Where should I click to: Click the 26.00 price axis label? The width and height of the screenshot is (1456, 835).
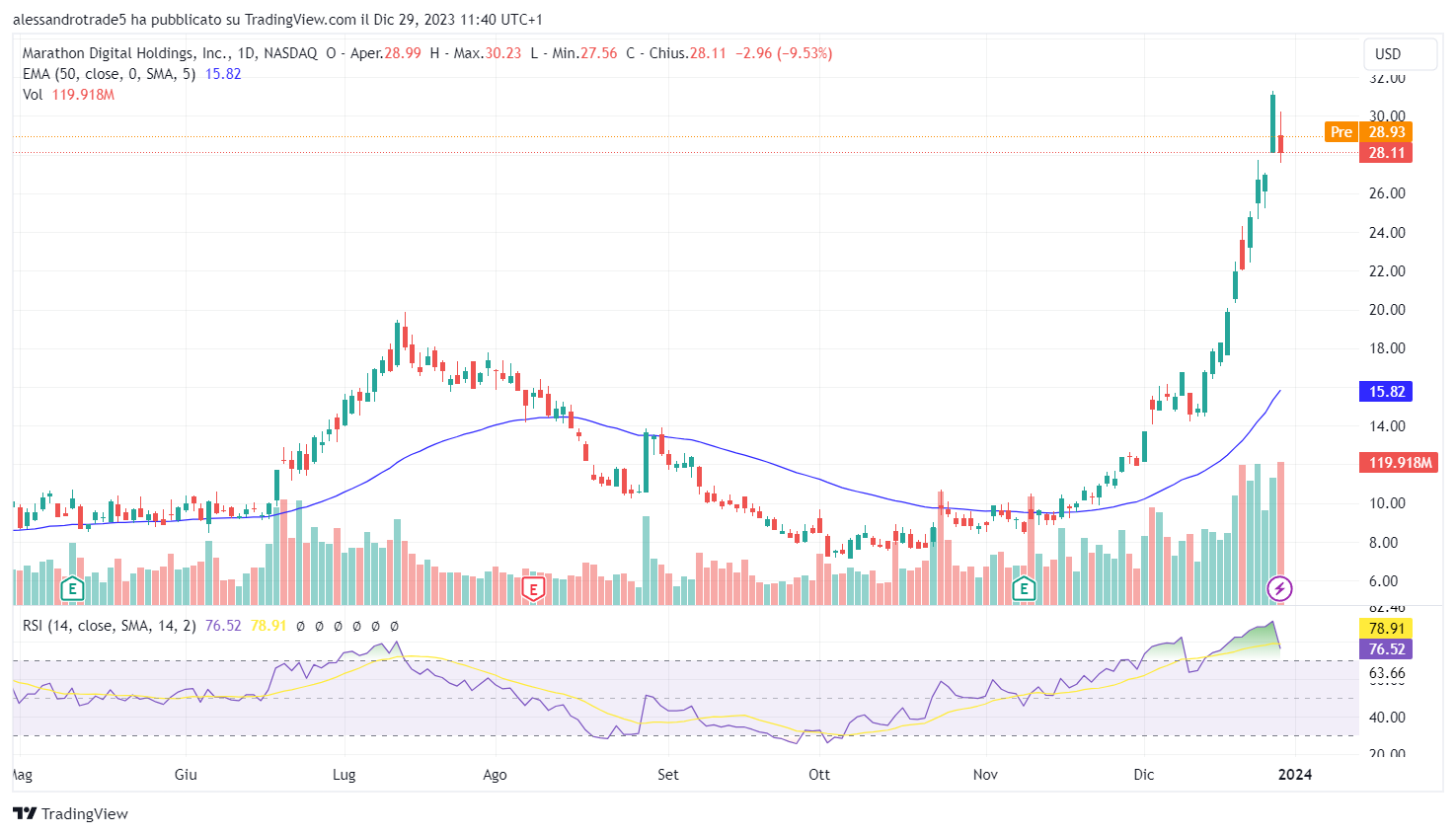pos(1386,193)
